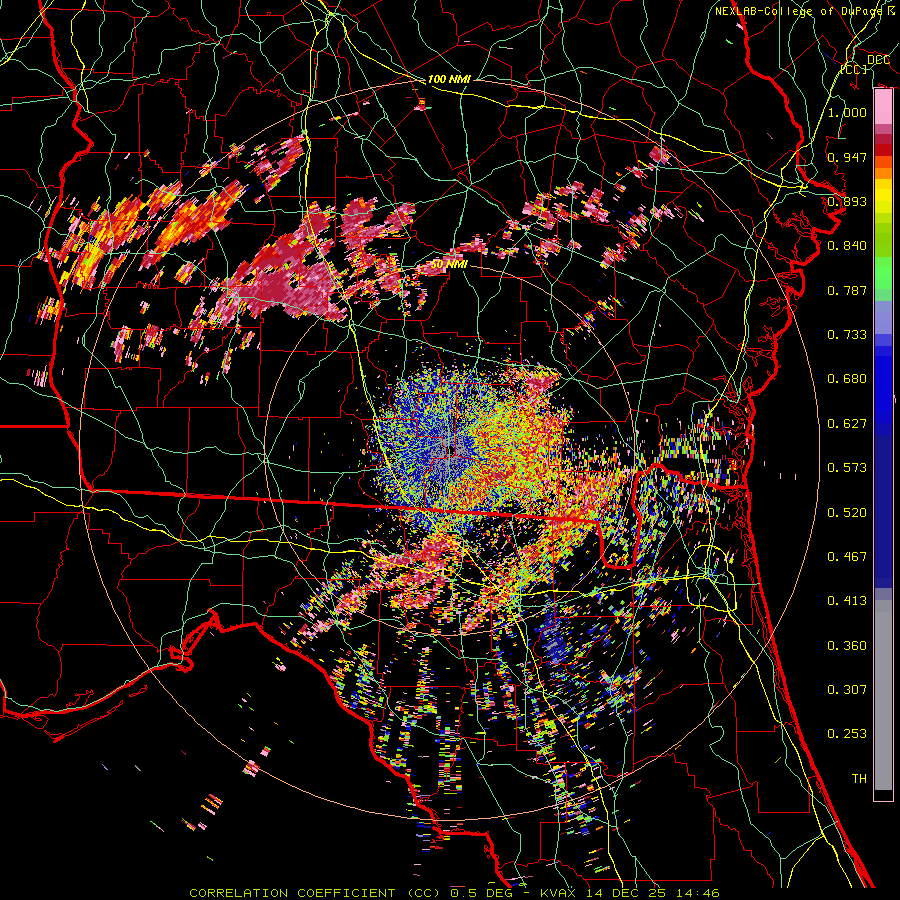
Task: Click the 0.307 scale value
Action: point(847,690)
